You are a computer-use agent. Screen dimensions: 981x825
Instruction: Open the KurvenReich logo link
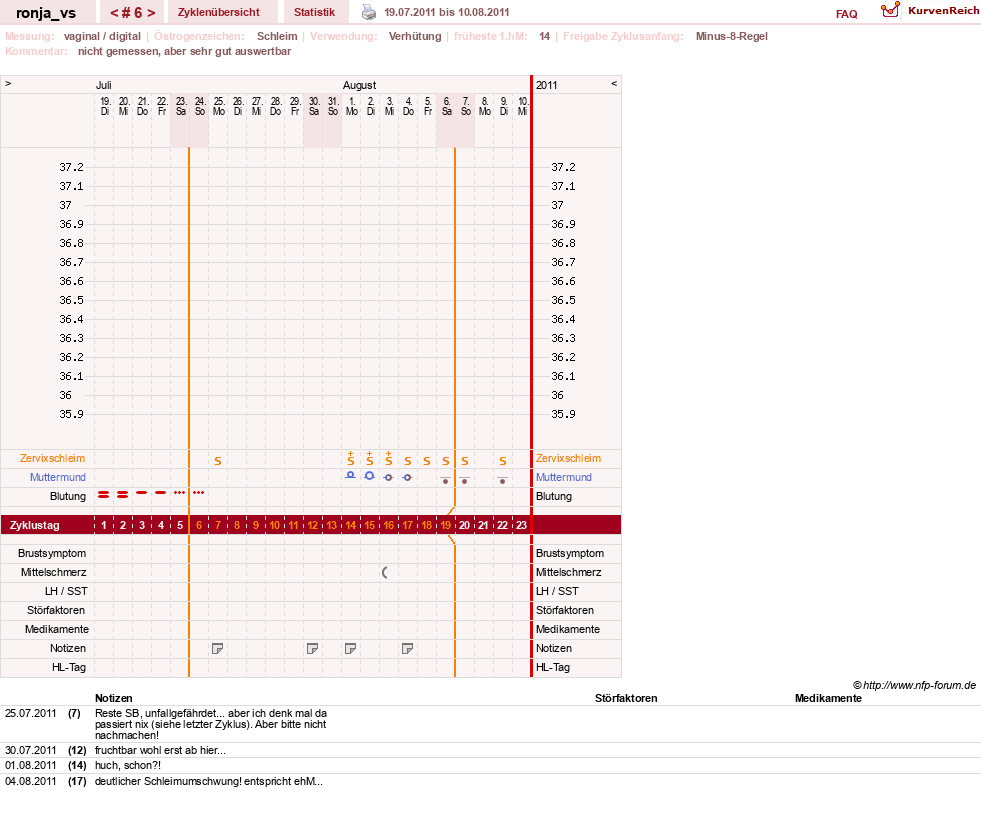tap(930, 11)
